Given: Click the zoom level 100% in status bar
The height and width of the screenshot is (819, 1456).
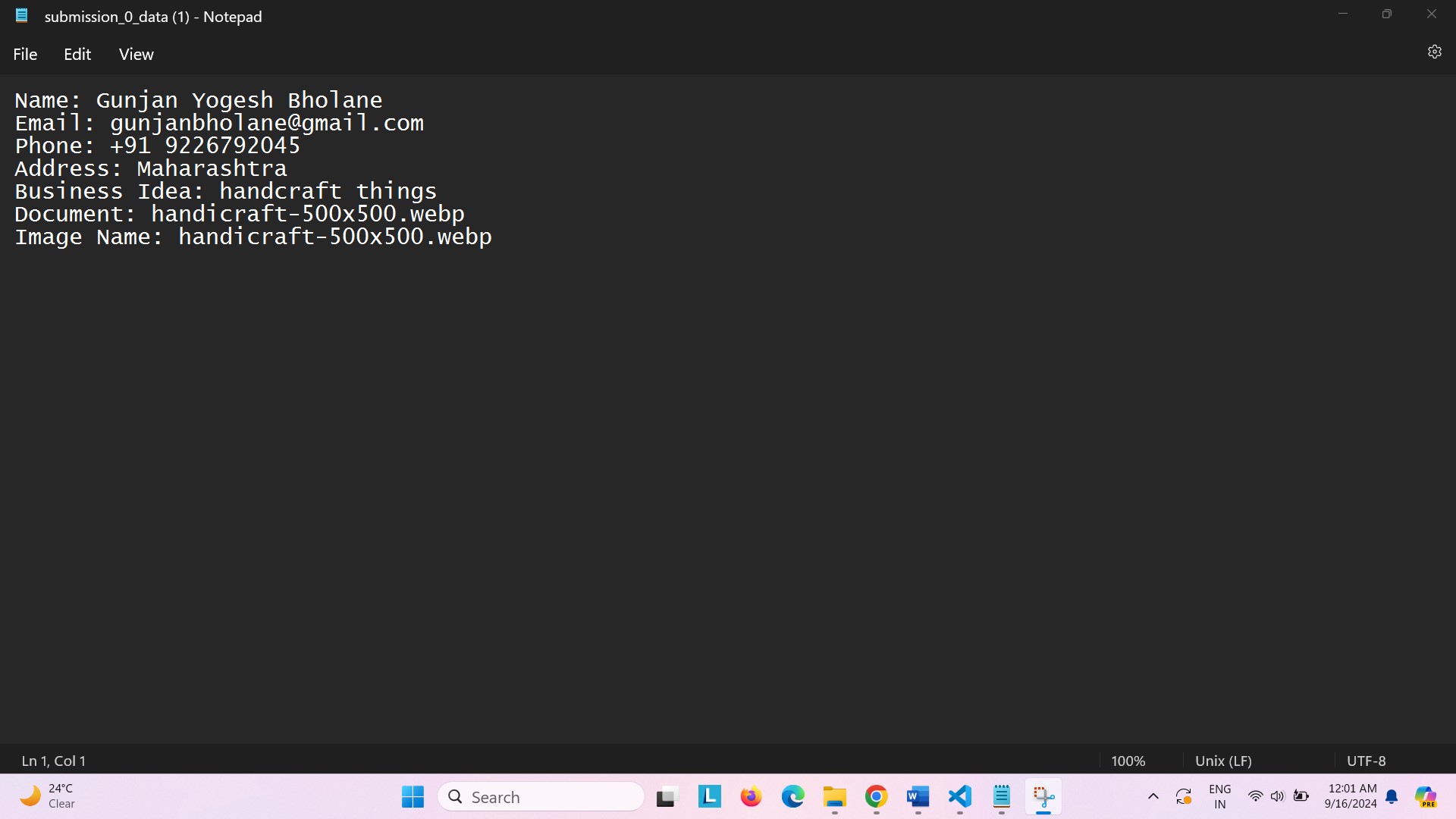Looking at the screenshot, I should (x=1128, y=761).
